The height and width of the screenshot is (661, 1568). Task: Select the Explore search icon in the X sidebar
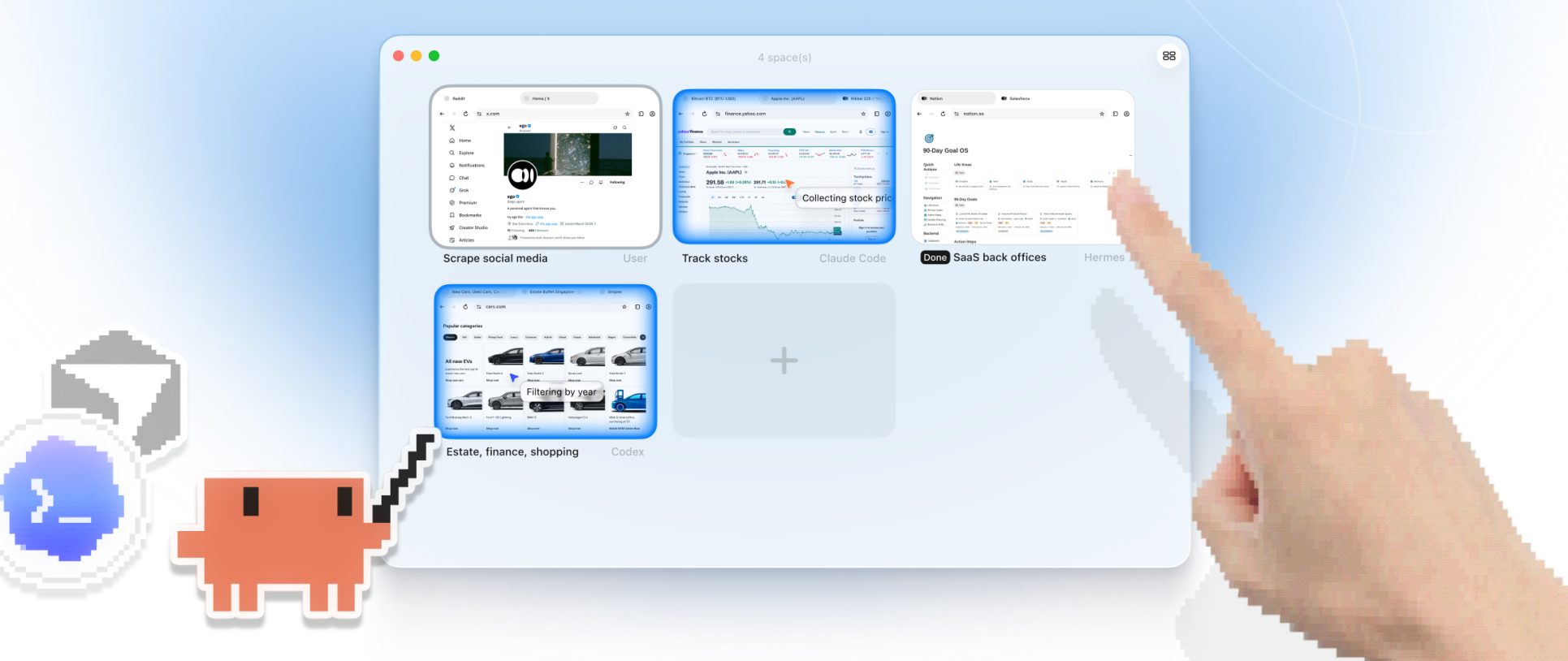tap(452, 153)
